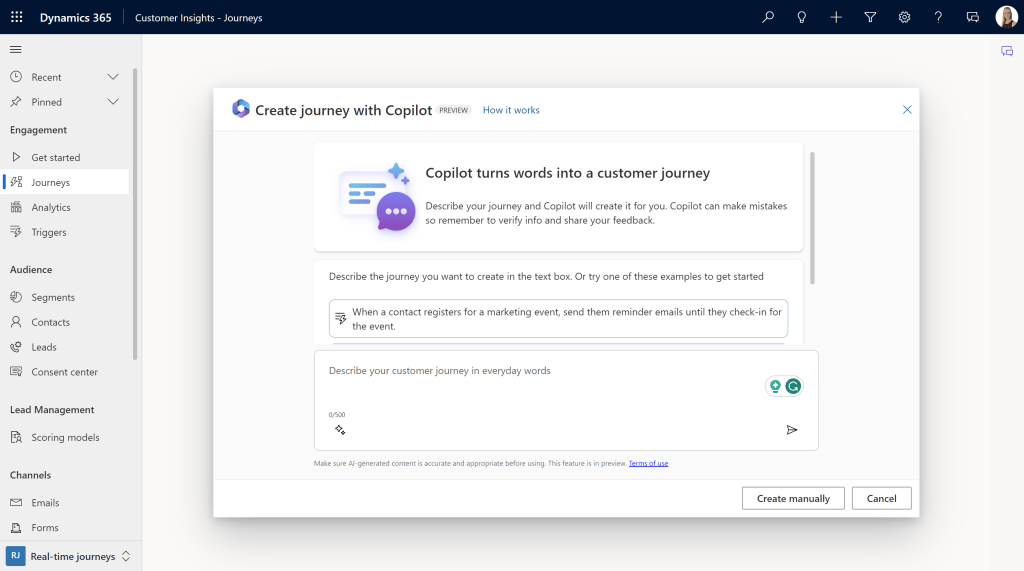Image resolution: width=1024 pixels, height=571 pixels.
Task: Click the Copilot chat illustration thumbnail
Action: [x=377, y=197]
